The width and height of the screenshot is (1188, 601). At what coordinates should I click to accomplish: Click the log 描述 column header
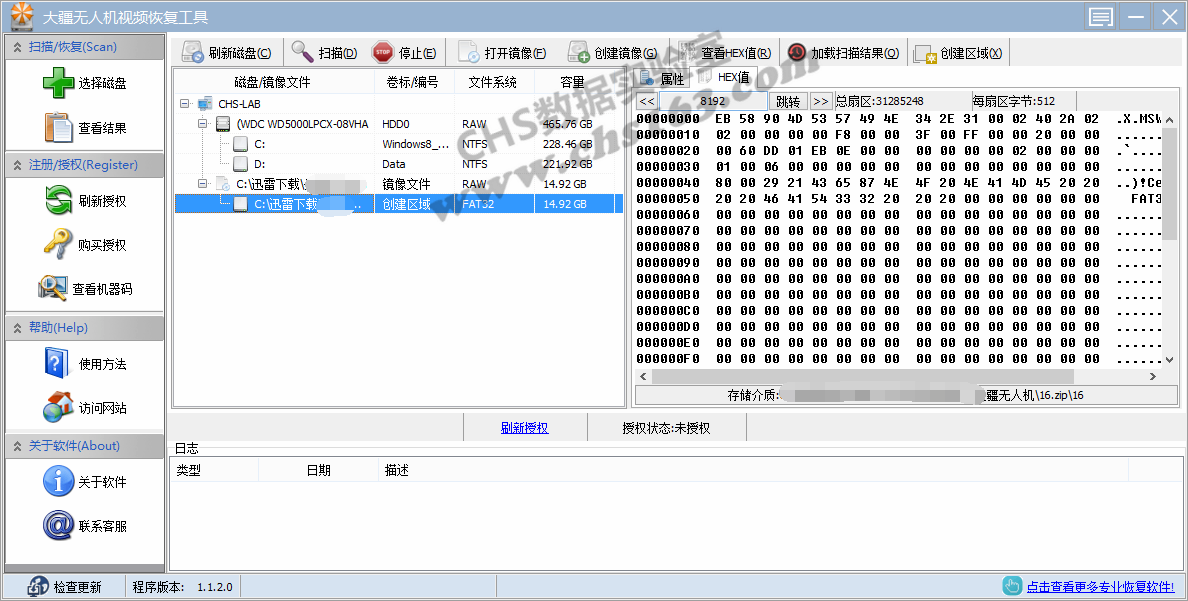pyautogui.click(x=753, y=471)
